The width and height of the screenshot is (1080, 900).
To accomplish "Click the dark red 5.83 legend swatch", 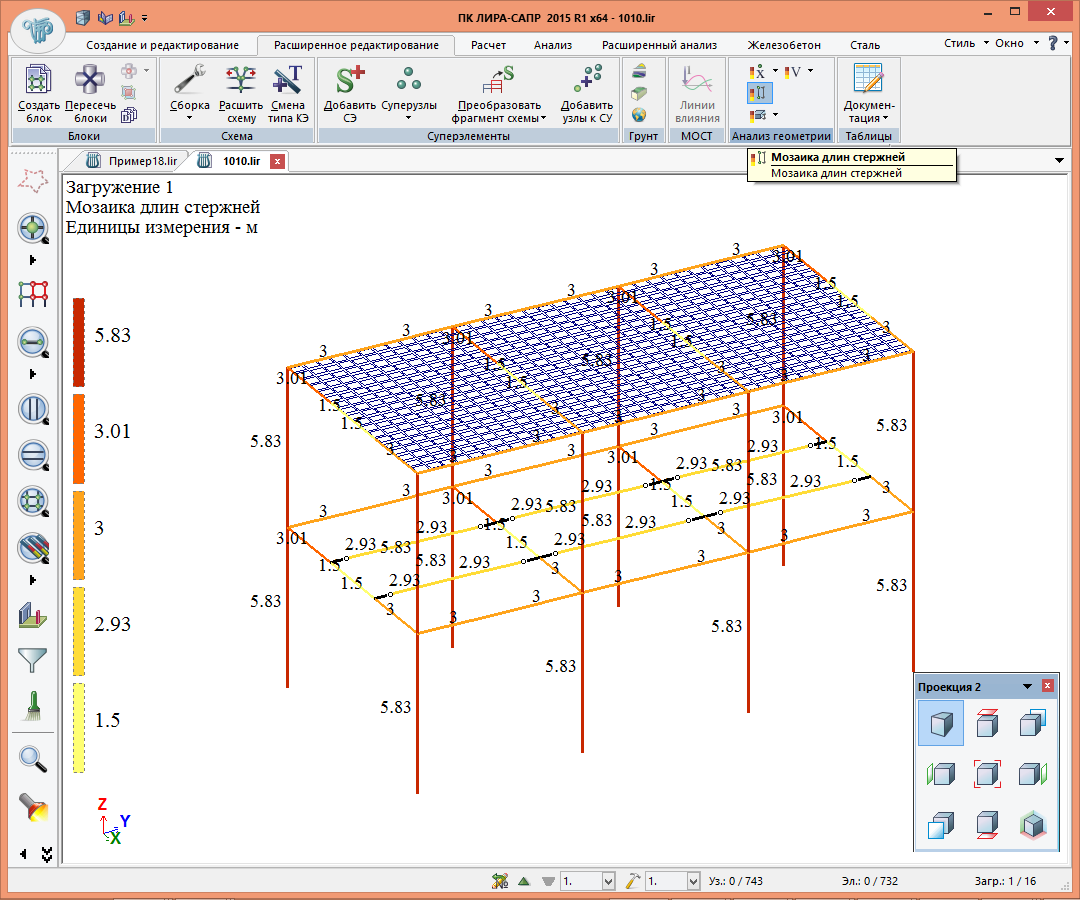I will pyautogui.click(x=79, y=342).
